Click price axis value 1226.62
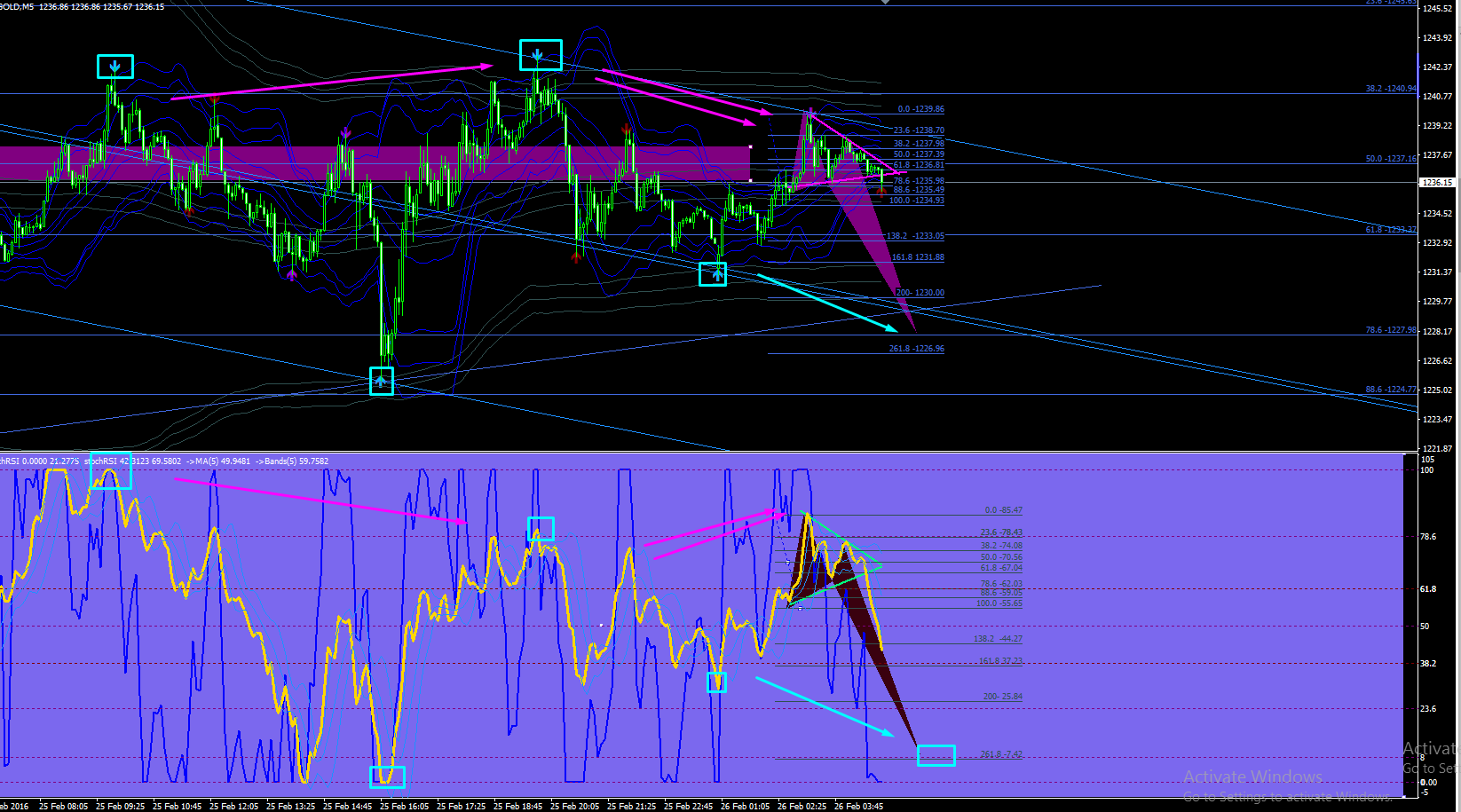 (x=1437, y=361)
